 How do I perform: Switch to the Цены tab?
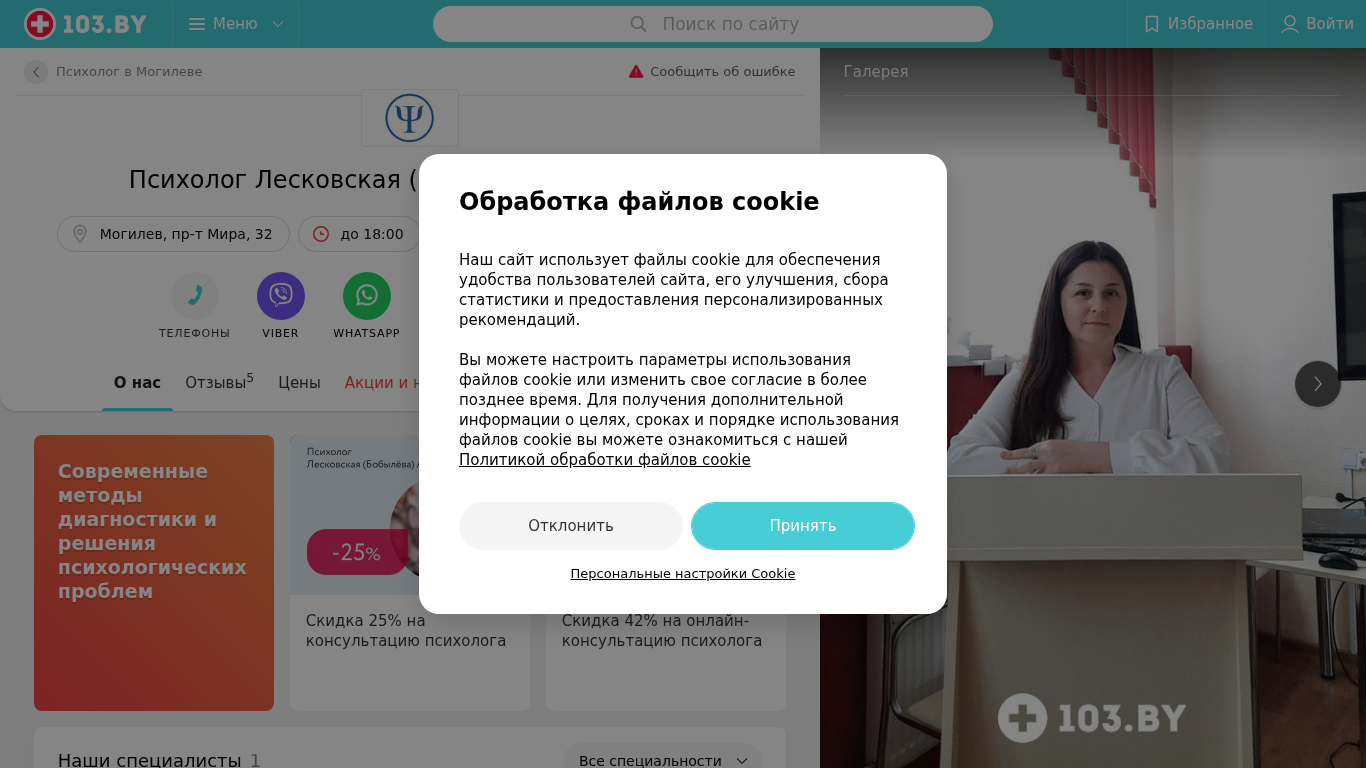coord(299,382)
